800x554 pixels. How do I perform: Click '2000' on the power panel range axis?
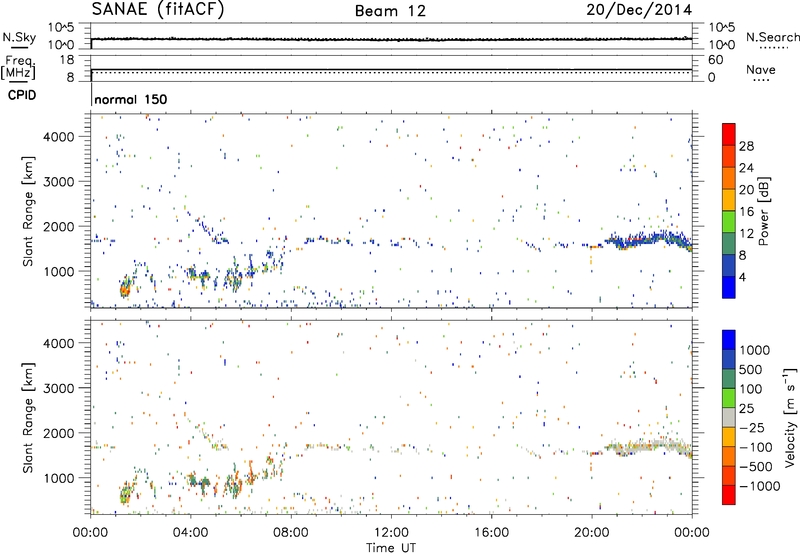click(59, 227)
